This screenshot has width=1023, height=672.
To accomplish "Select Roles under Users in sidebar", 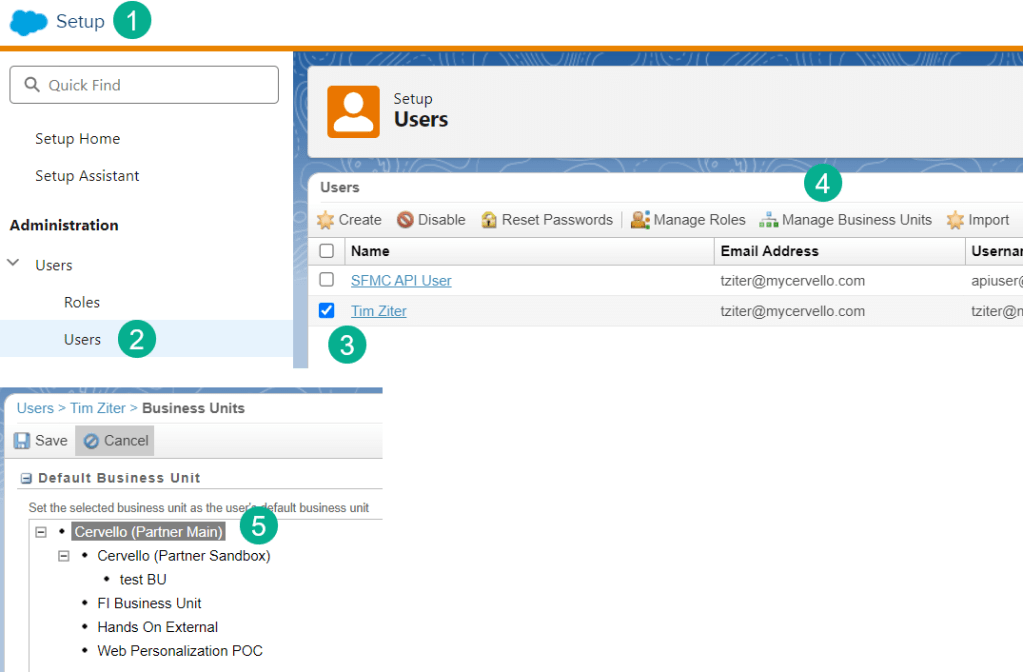I will click(x=82, y=302).
